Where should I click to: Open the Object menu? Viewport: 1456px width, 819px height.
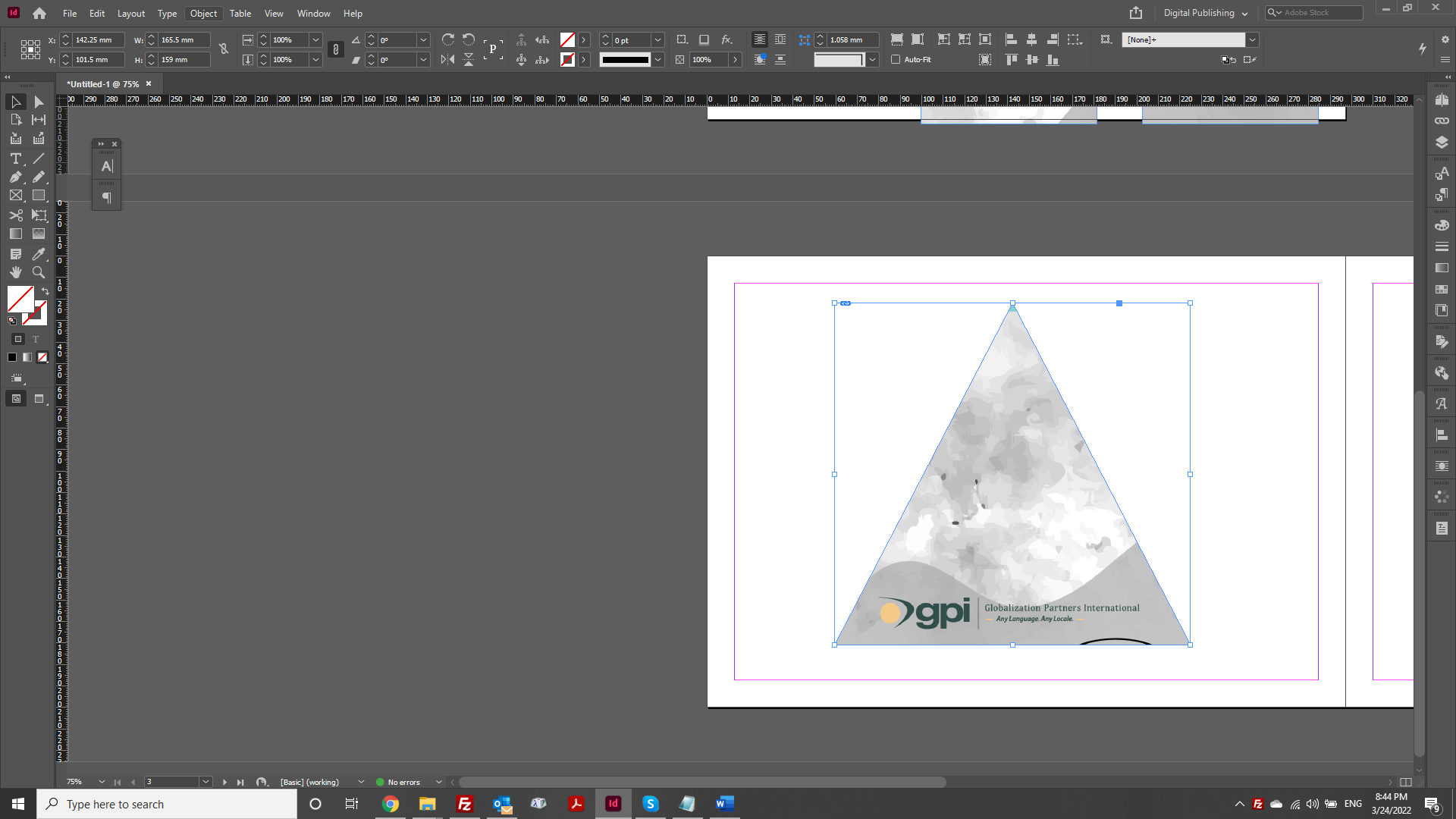[x=203, y=13]
